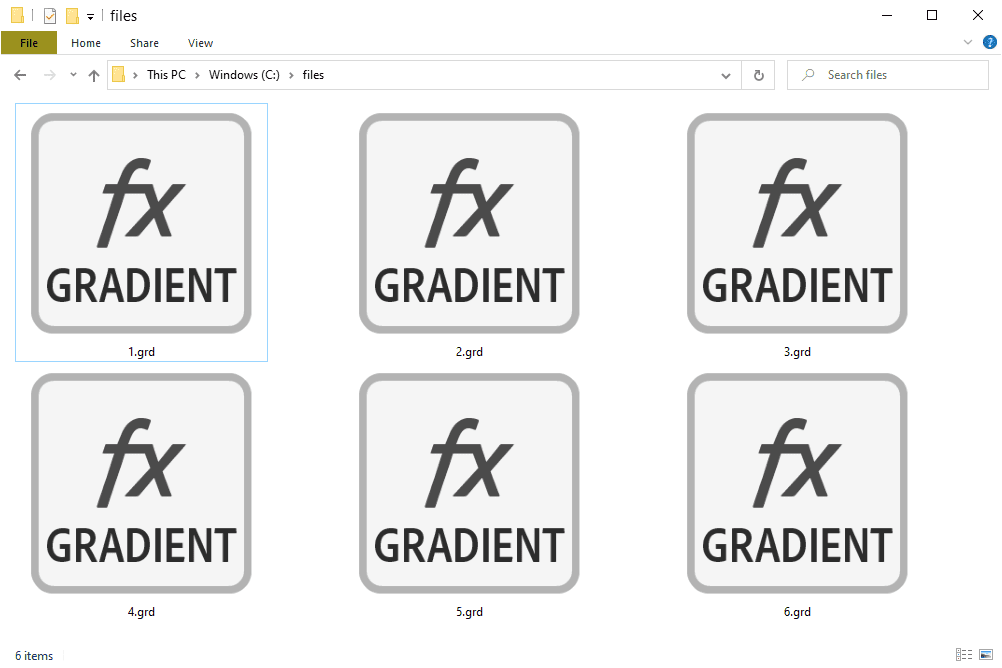Click the search magnifier icon
The image size is (1002, 668).
(x=808, y=75)
